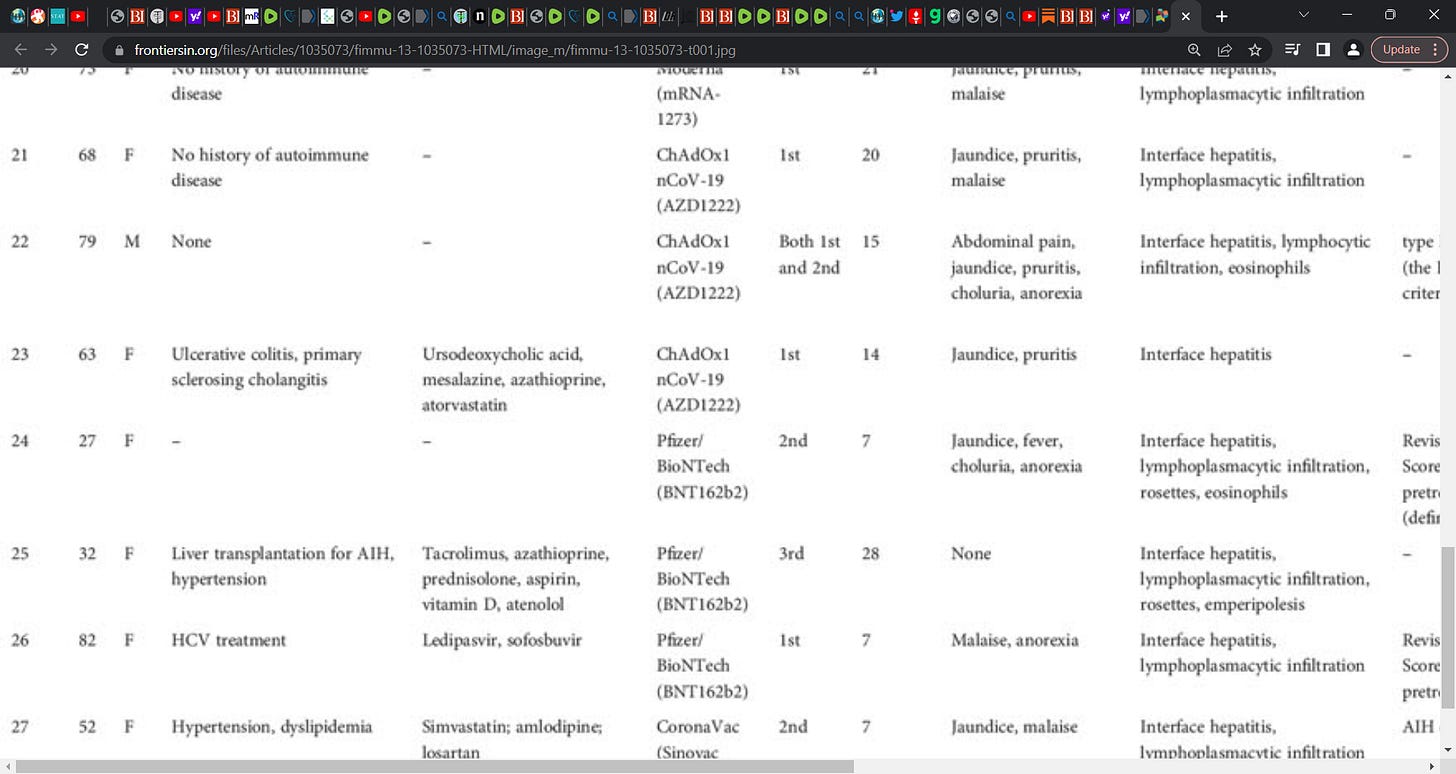Reload the frontiersin.org page
1456x774 pixels.
82,49
